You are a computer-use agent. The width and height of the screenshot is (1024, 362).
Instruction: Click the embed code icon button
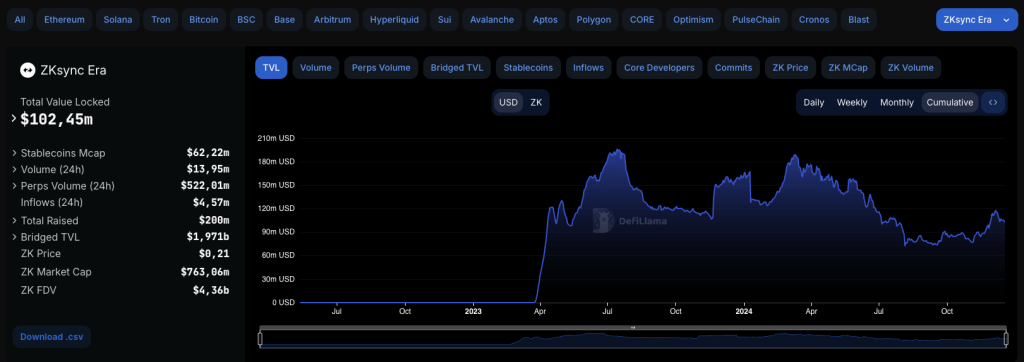pyautogui.click(x=993, y=103)
